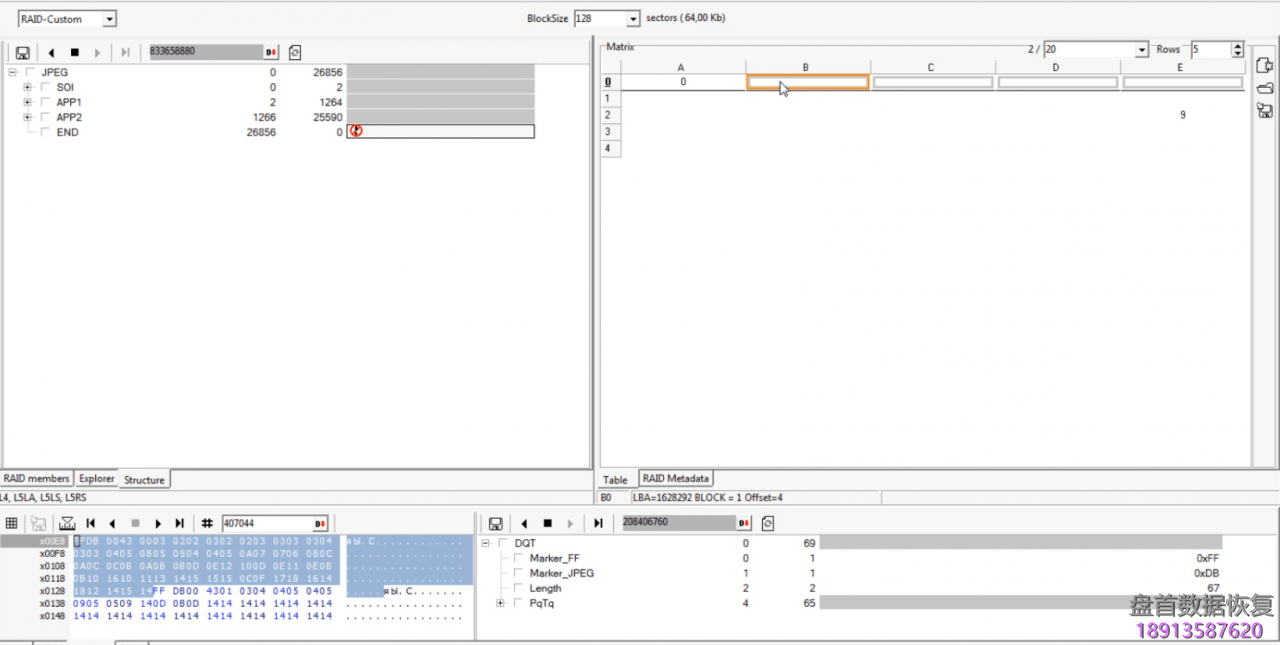This screenshot has height=645, width=1280.
Task: Check the APP1 checkbox in the tree
Action: click(x=45, y=102)
